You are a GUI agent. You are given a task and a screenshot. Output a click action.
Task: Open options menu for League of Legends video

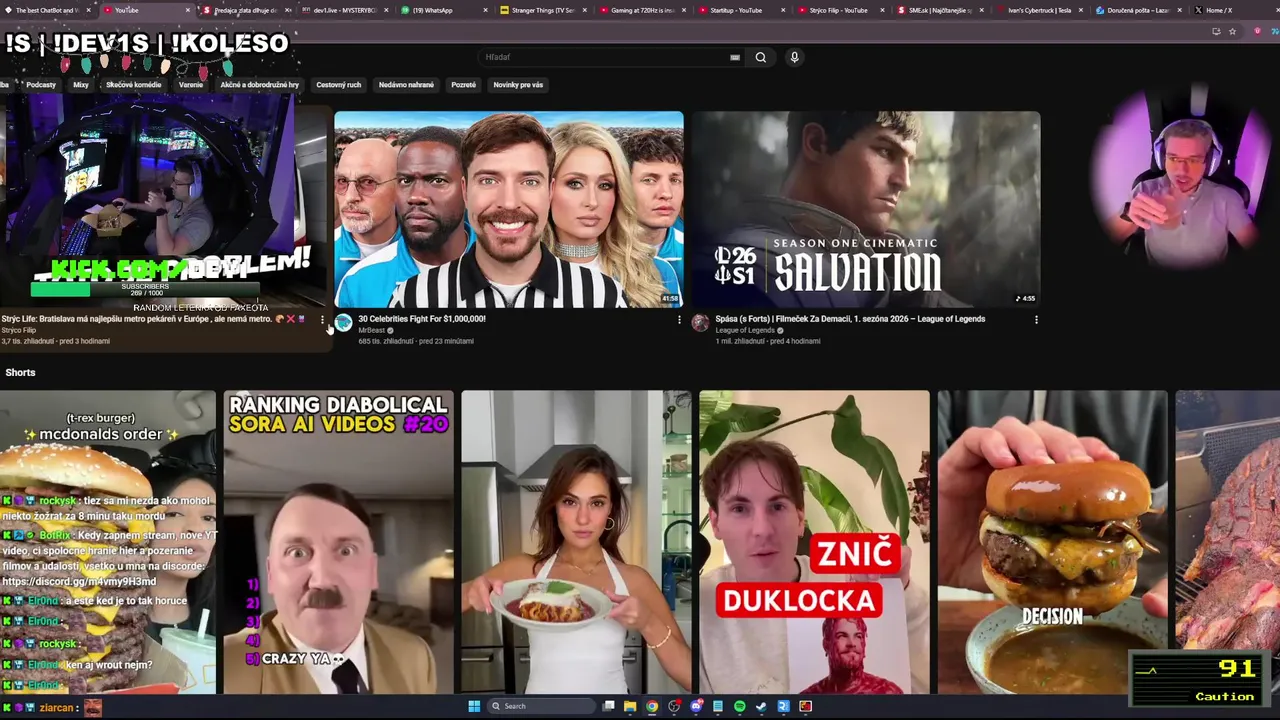coord(1036,320)
